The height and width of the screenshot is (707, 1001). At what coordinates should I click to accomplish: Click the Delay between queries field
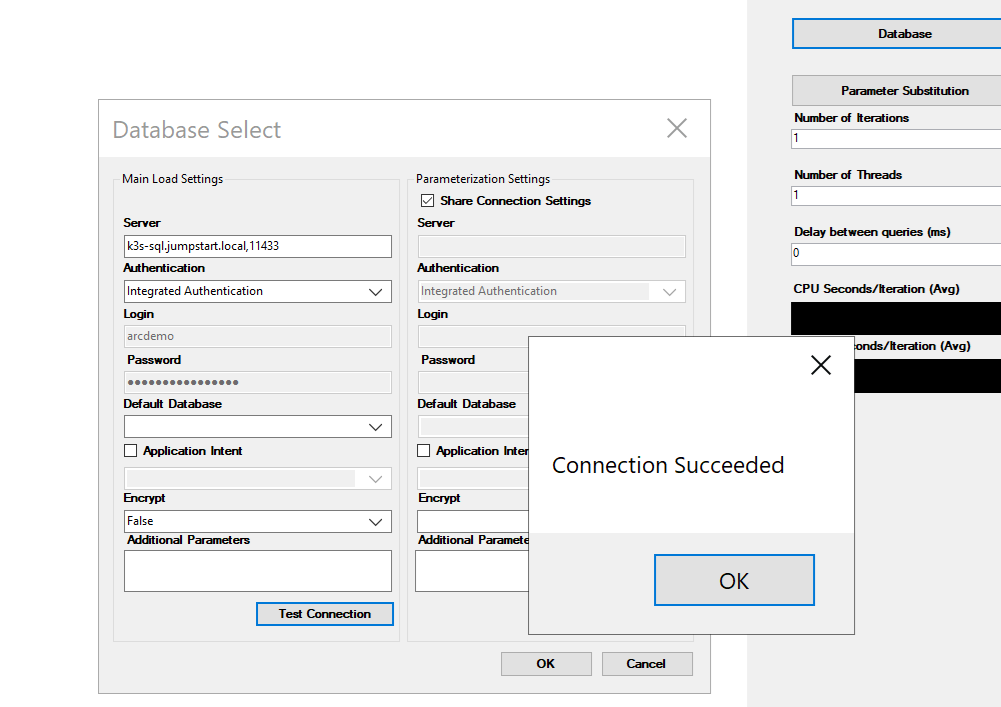click(x=896, y=254)
